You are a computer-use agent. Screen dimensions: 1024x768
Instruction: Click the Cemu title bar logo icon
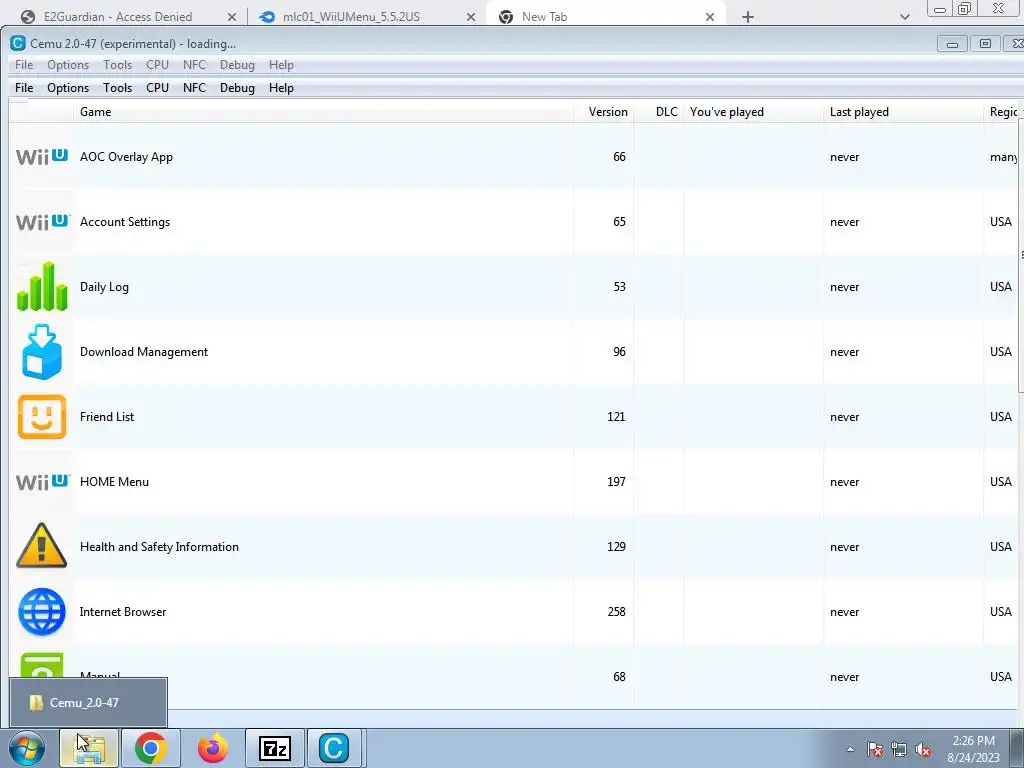pyautogui.click(x=18, y=44)
